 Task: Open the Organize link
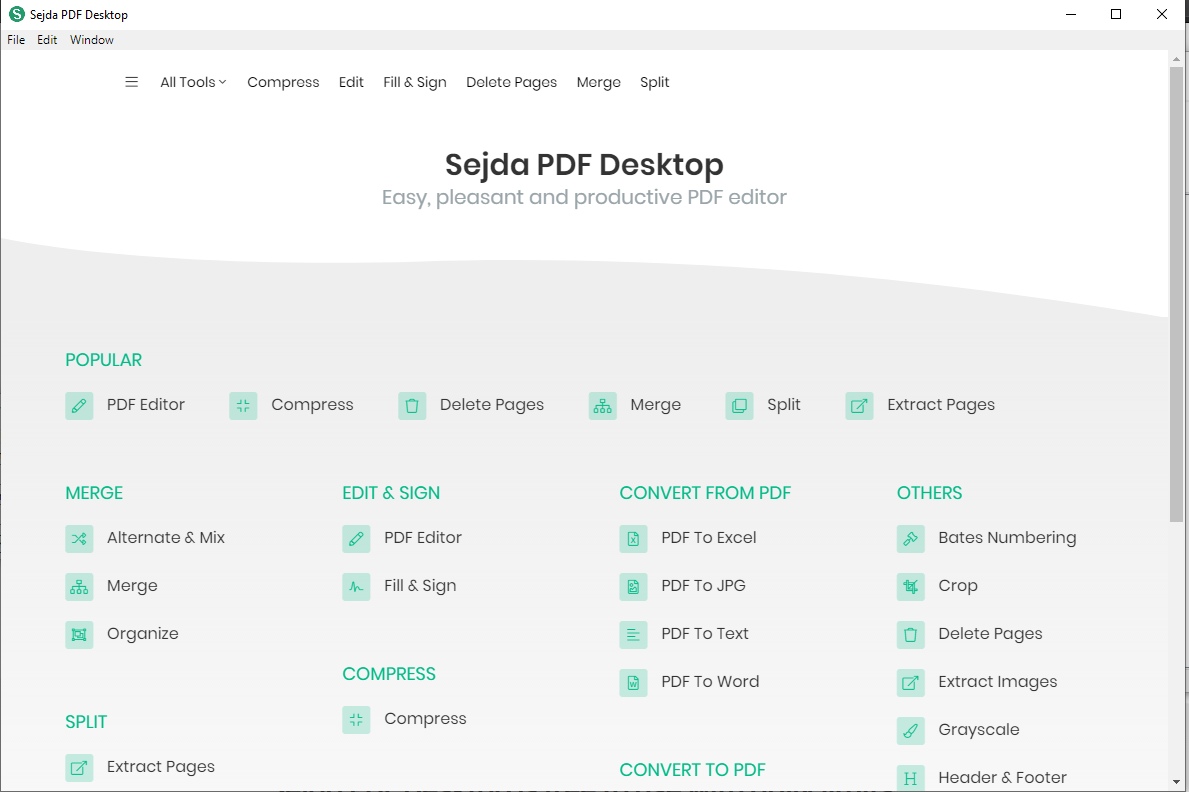pos(143,634)
